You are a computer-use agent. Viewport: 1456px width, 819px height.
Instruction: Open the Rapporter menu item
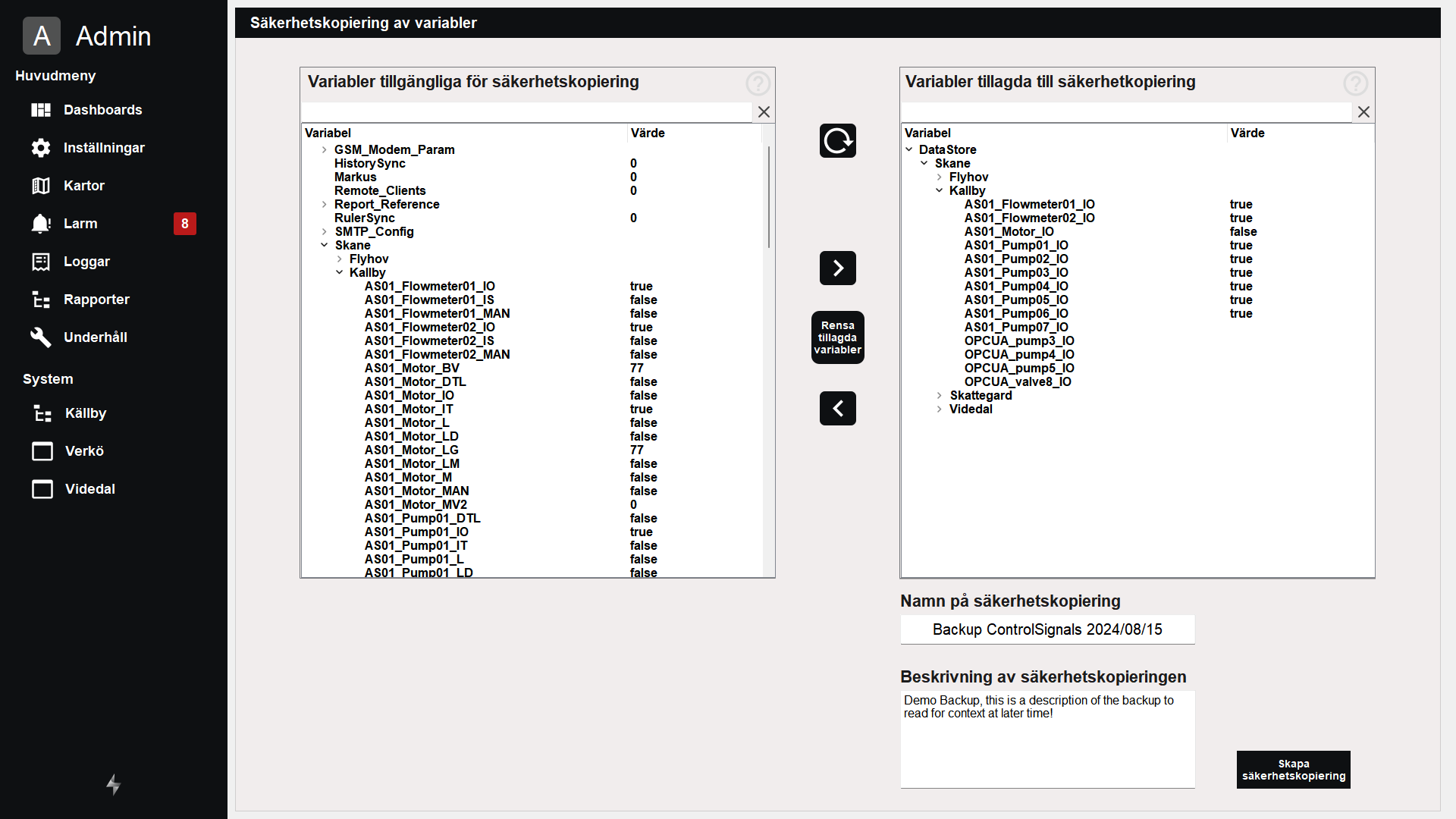[x=96, y=300]
